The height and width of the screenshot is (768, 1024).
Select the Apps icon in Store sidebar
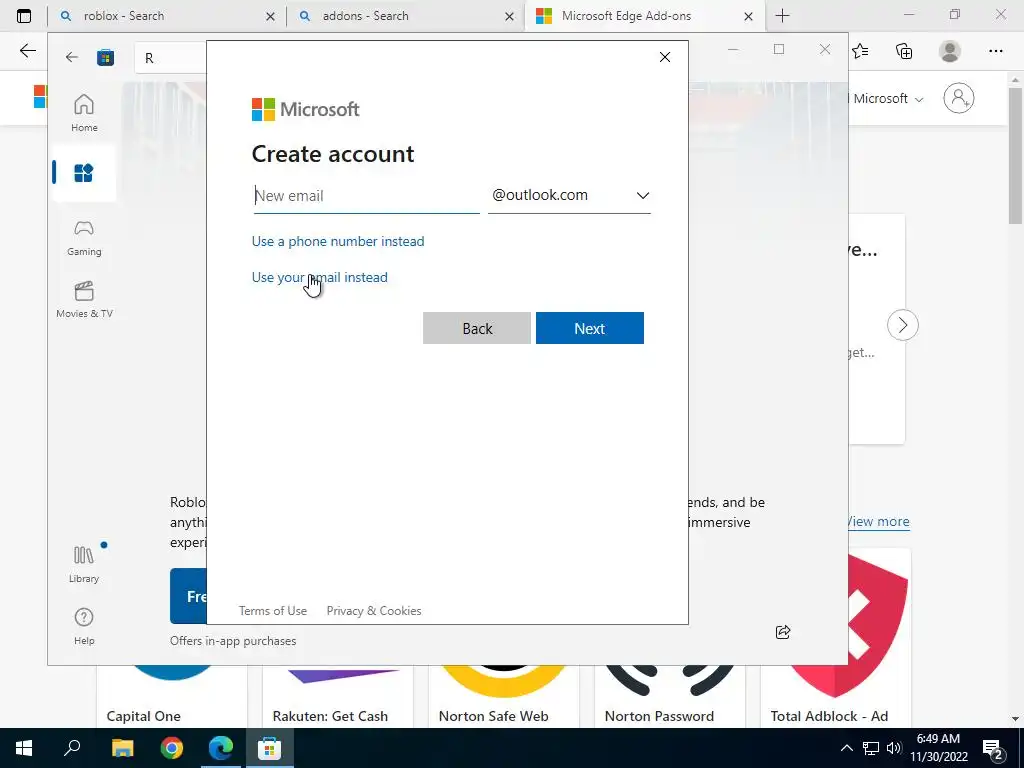point(84,173)
